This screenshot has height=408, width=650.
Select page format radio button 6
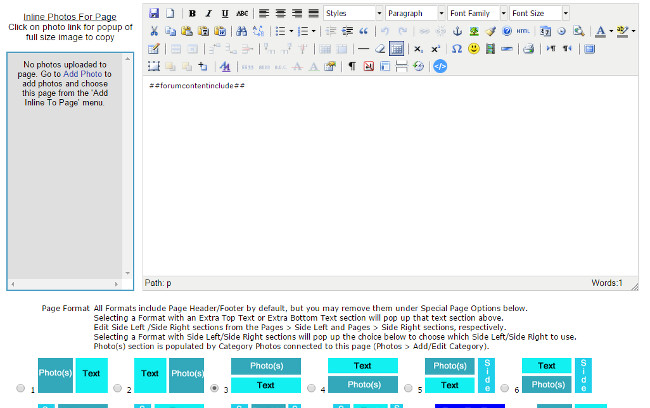[505, 388]
